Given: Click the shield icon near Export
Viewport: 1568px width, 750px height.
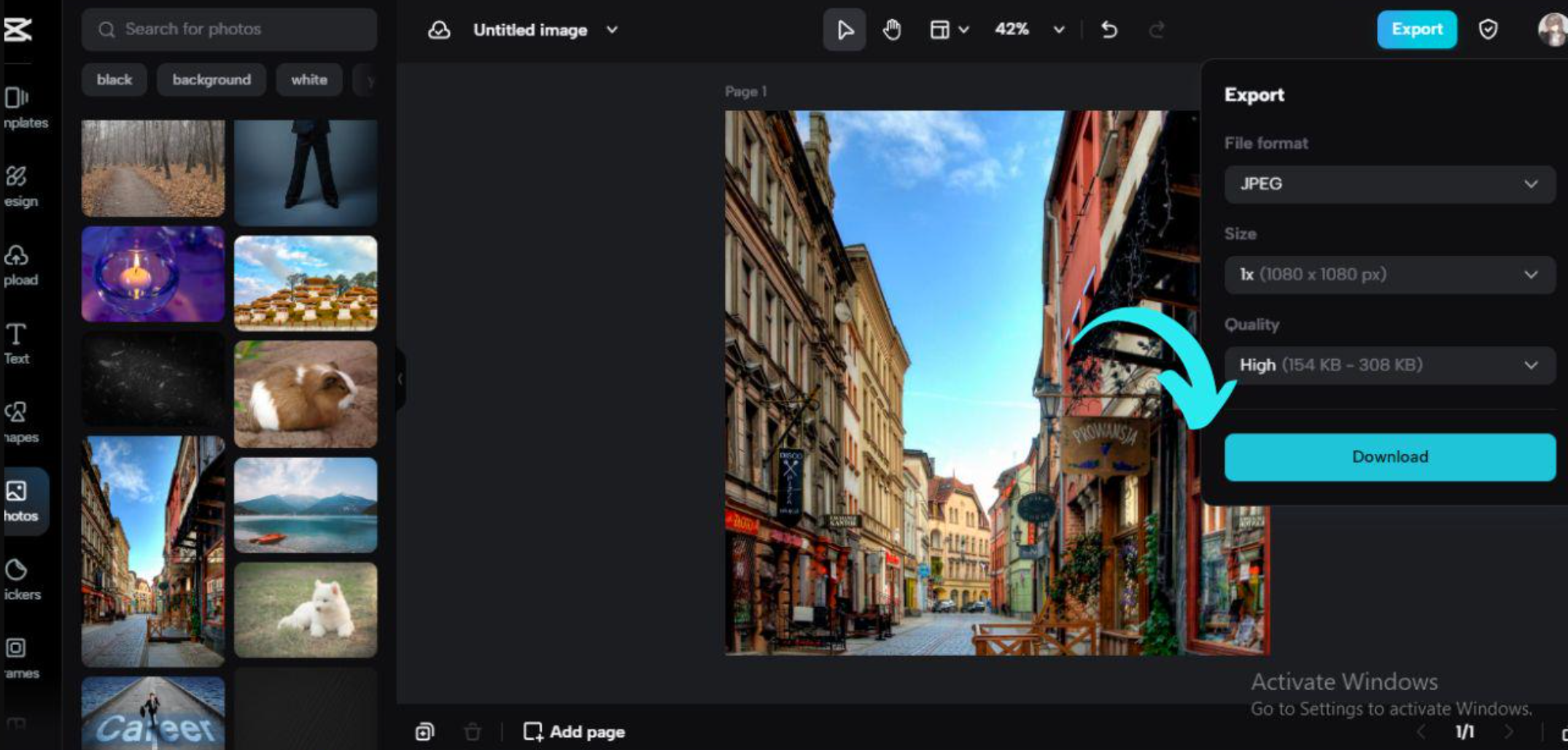Looking at the screenshot, I should click(1488, 30).
